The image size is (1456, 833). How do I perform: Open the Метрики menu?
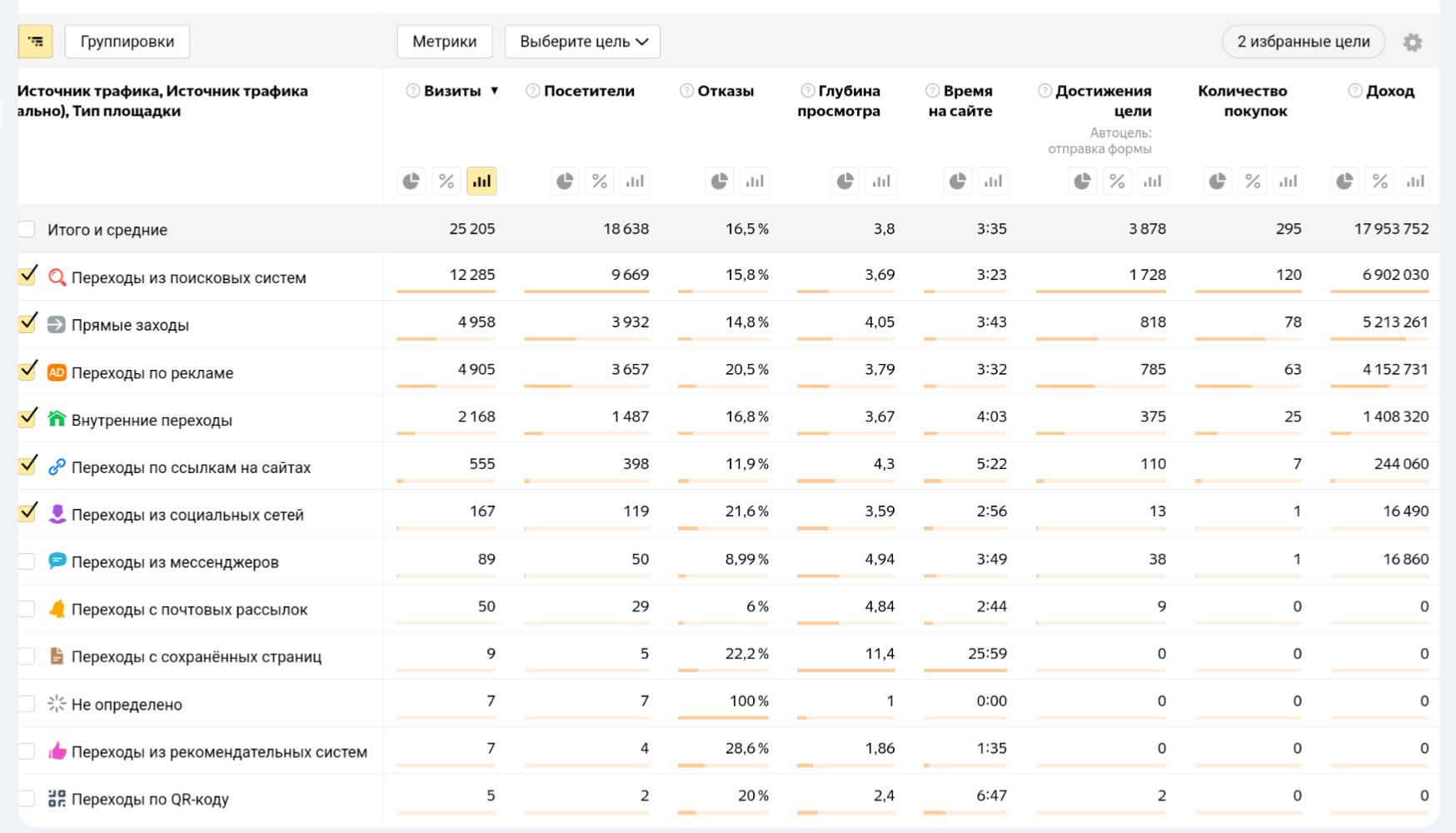pyautogui.click(x=444, y=42)
